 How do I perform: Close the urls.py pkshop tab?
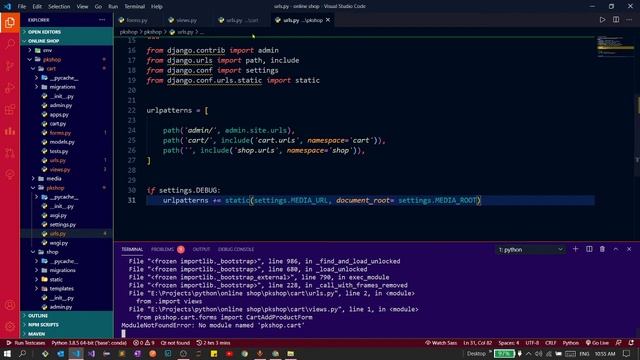[x=328, y=20]
